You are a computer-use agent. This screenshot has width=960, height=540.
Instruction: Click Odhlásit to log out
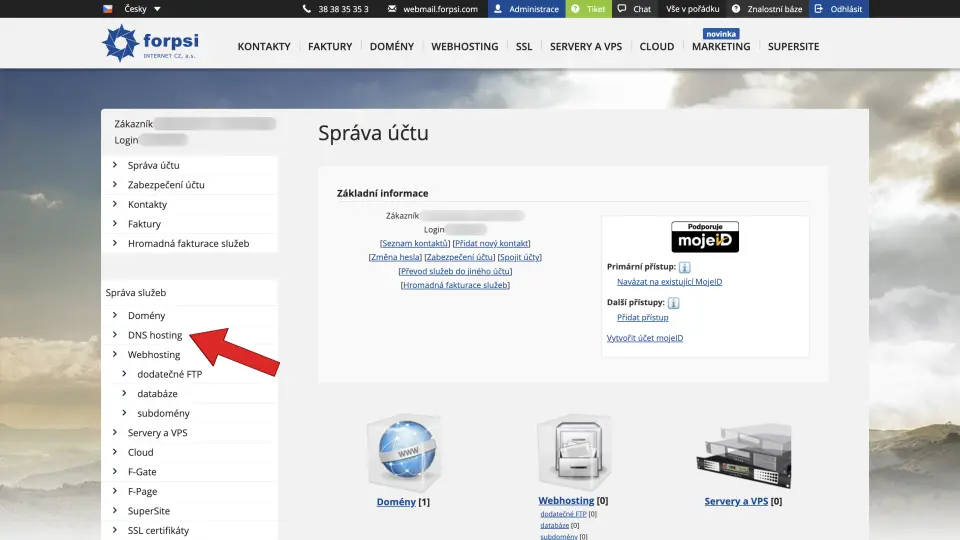click(x=838, y=9)
